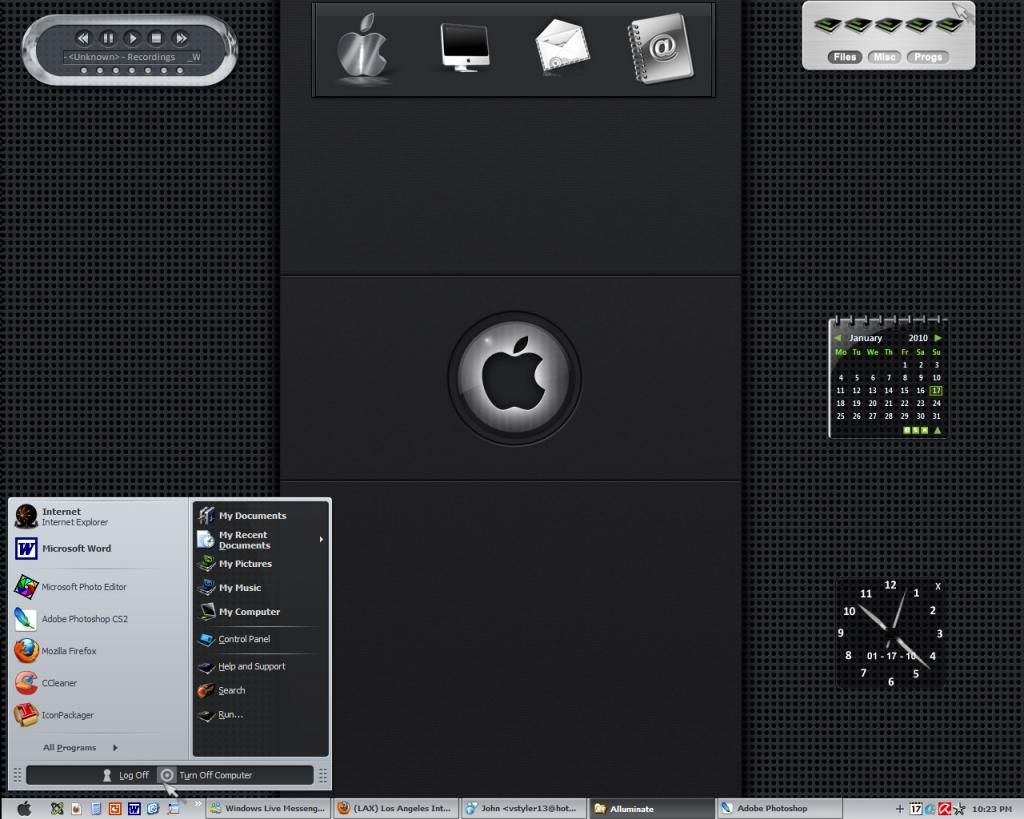The height and width of the screenshot is (819, 1024).
Task: Launch Microsoft Word from the start menu
Action: [x=98, y=549]
